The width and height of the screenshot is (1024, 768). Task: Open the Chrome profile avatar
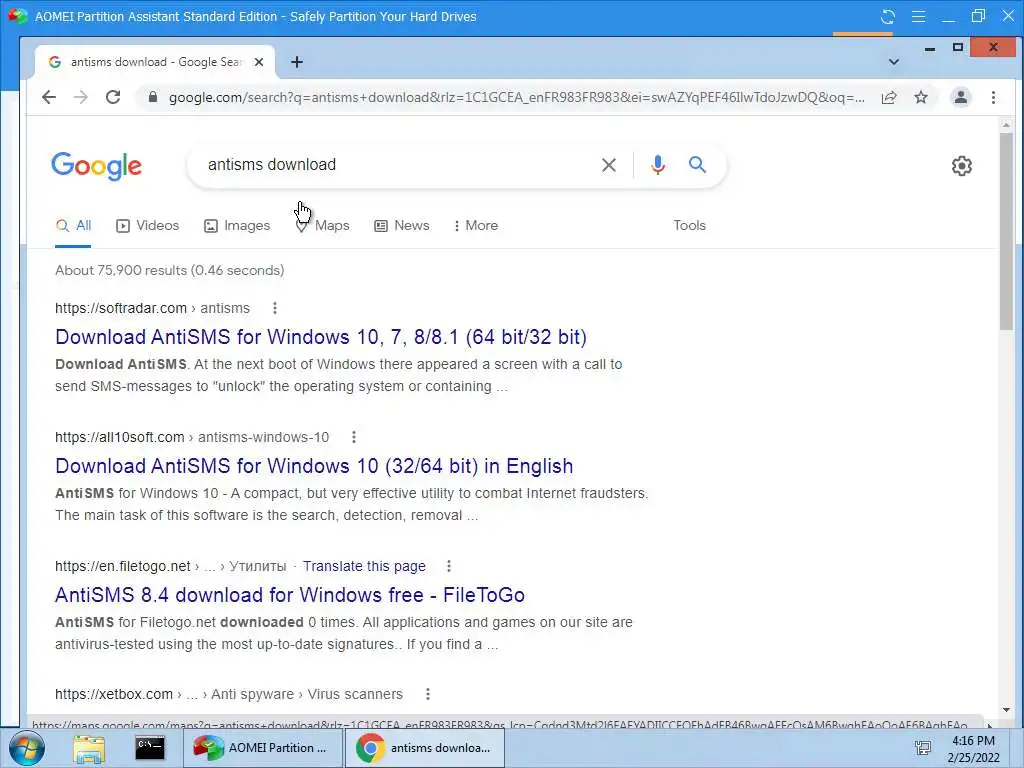tap(961, 97)
